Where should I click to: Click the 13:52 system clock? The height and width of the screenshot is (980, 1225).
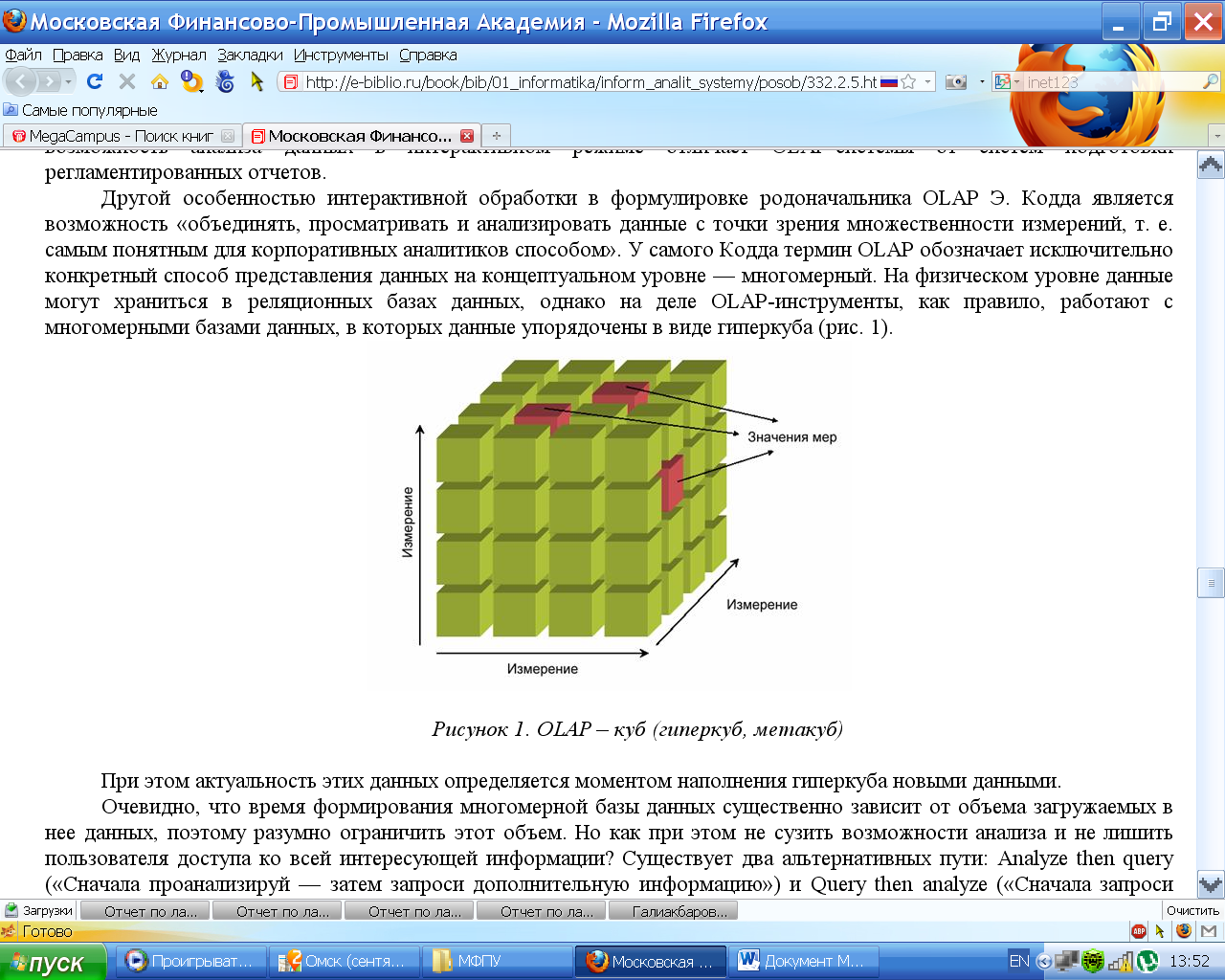point(1190,961)
